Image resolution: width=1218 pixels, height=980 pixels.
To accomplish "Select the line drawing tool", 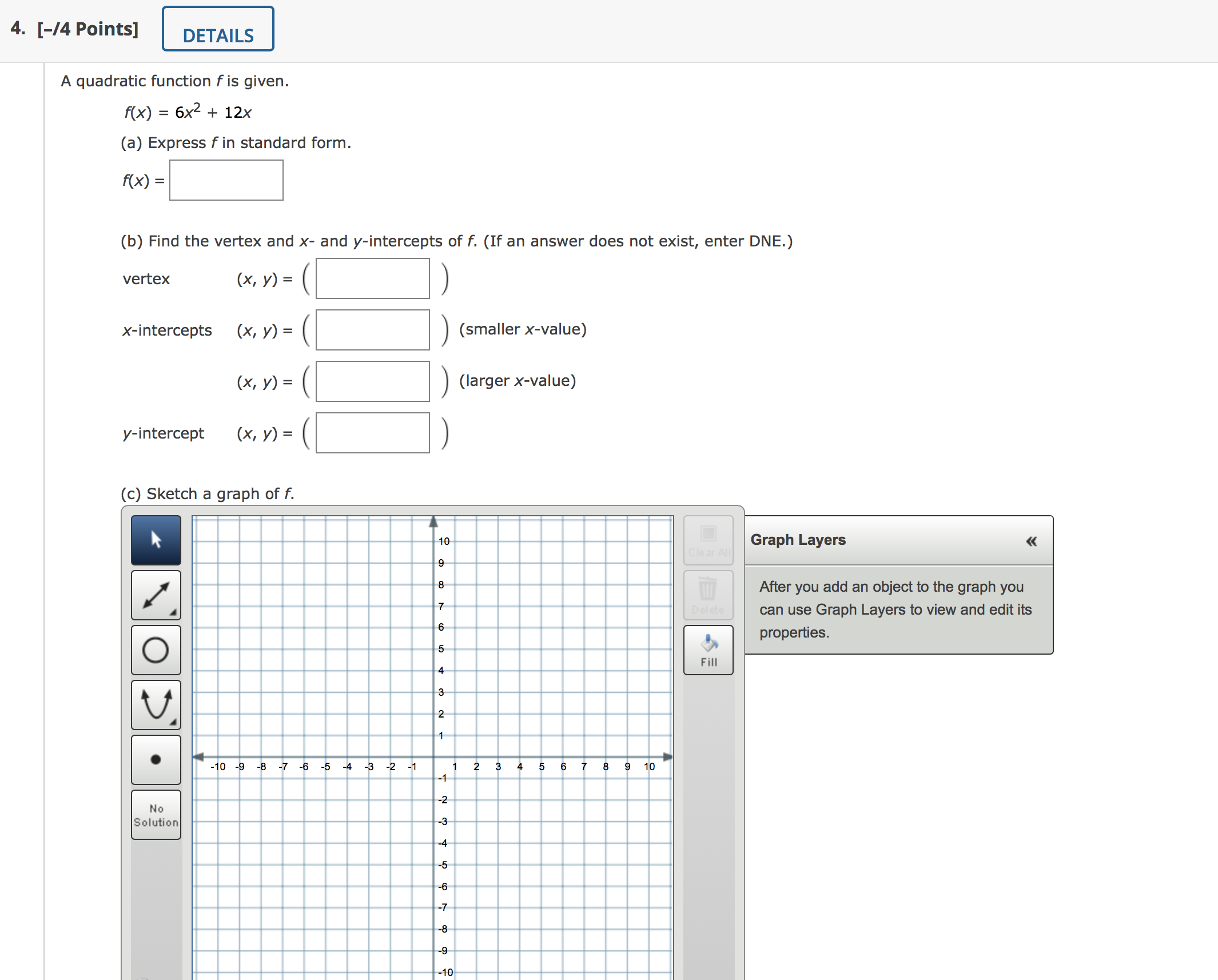I will (x=156, y=595).
